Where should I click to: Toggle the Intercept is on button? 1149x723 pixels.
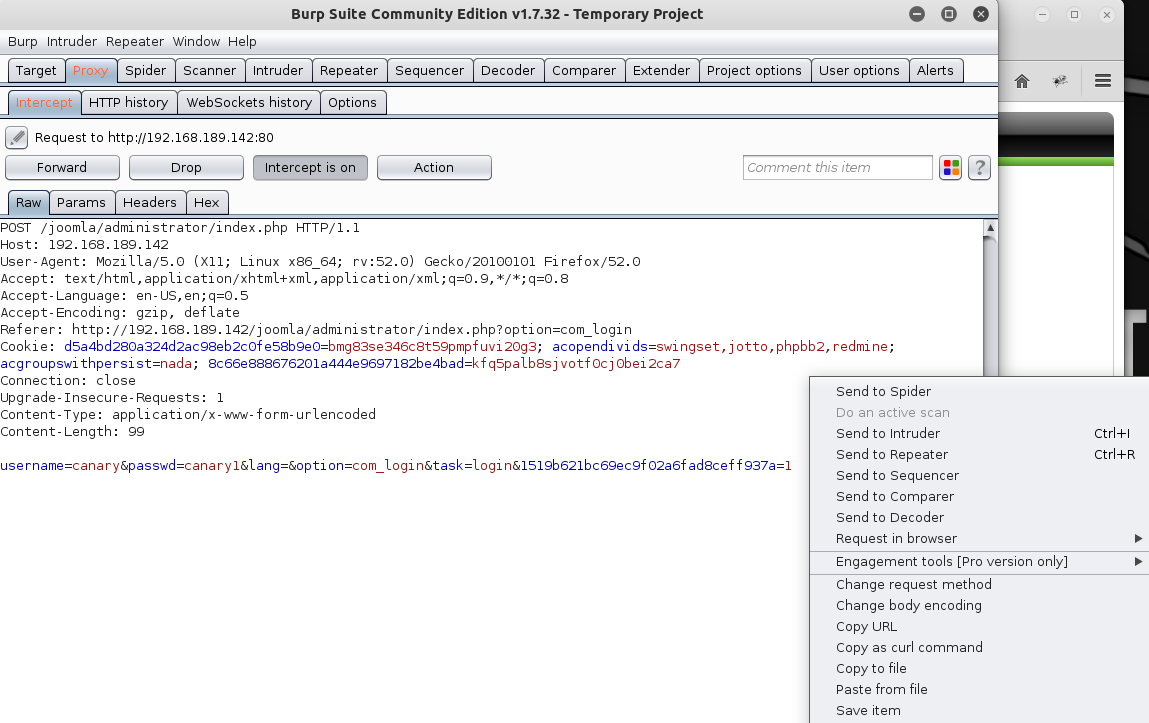(x=310, y=168)
